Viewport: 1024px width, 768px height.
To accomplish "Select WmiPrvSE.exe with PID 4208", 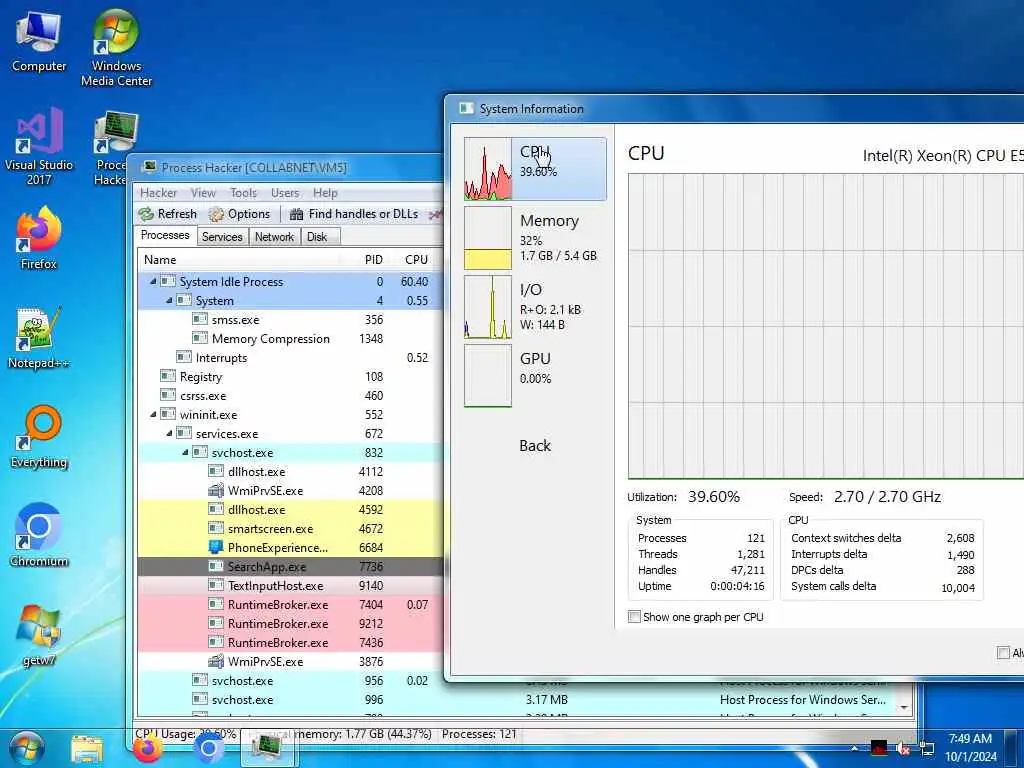I will 290,490.
